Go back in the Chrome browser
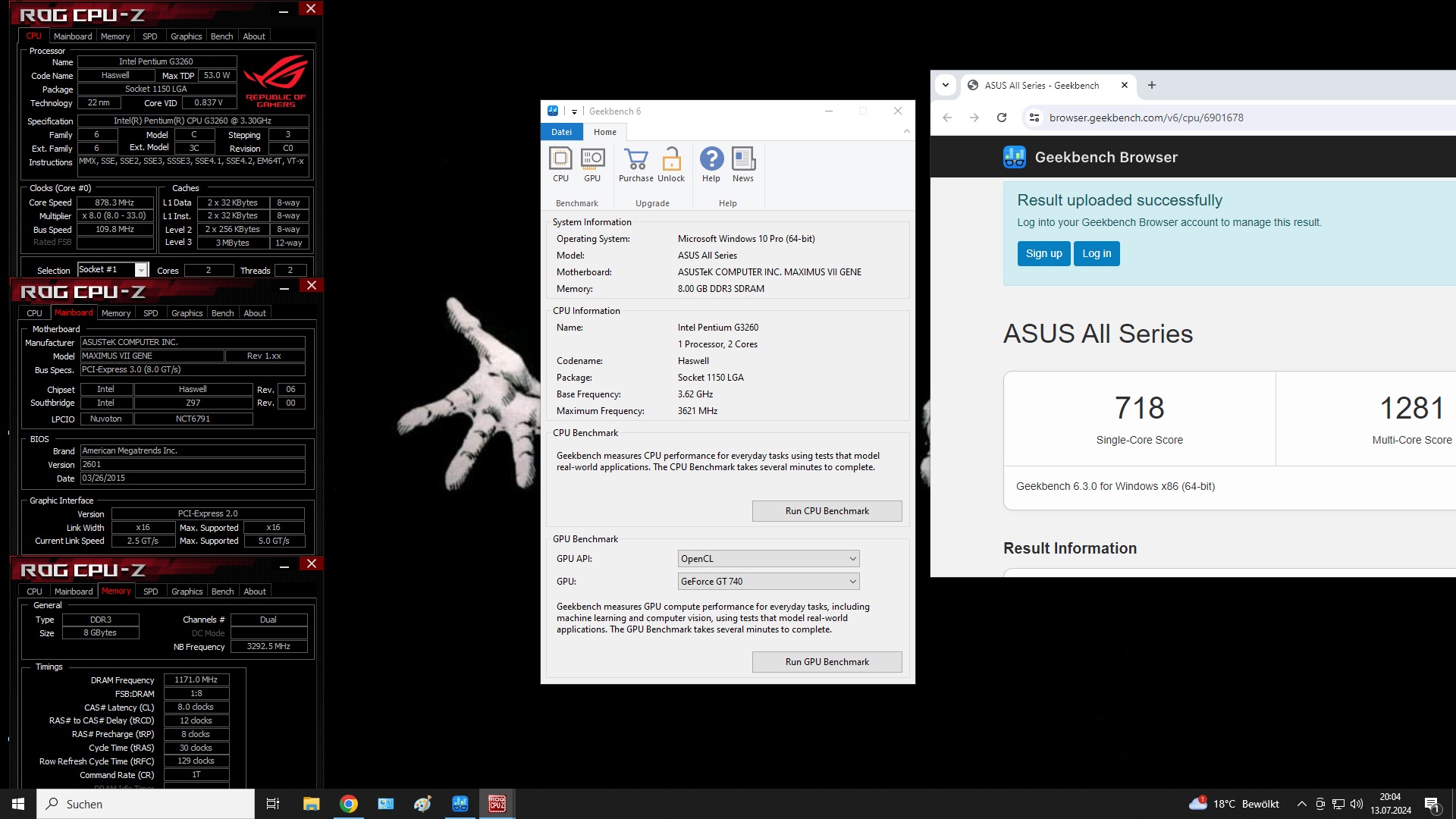Screen dimensions: 1456x819 (947, 118)
